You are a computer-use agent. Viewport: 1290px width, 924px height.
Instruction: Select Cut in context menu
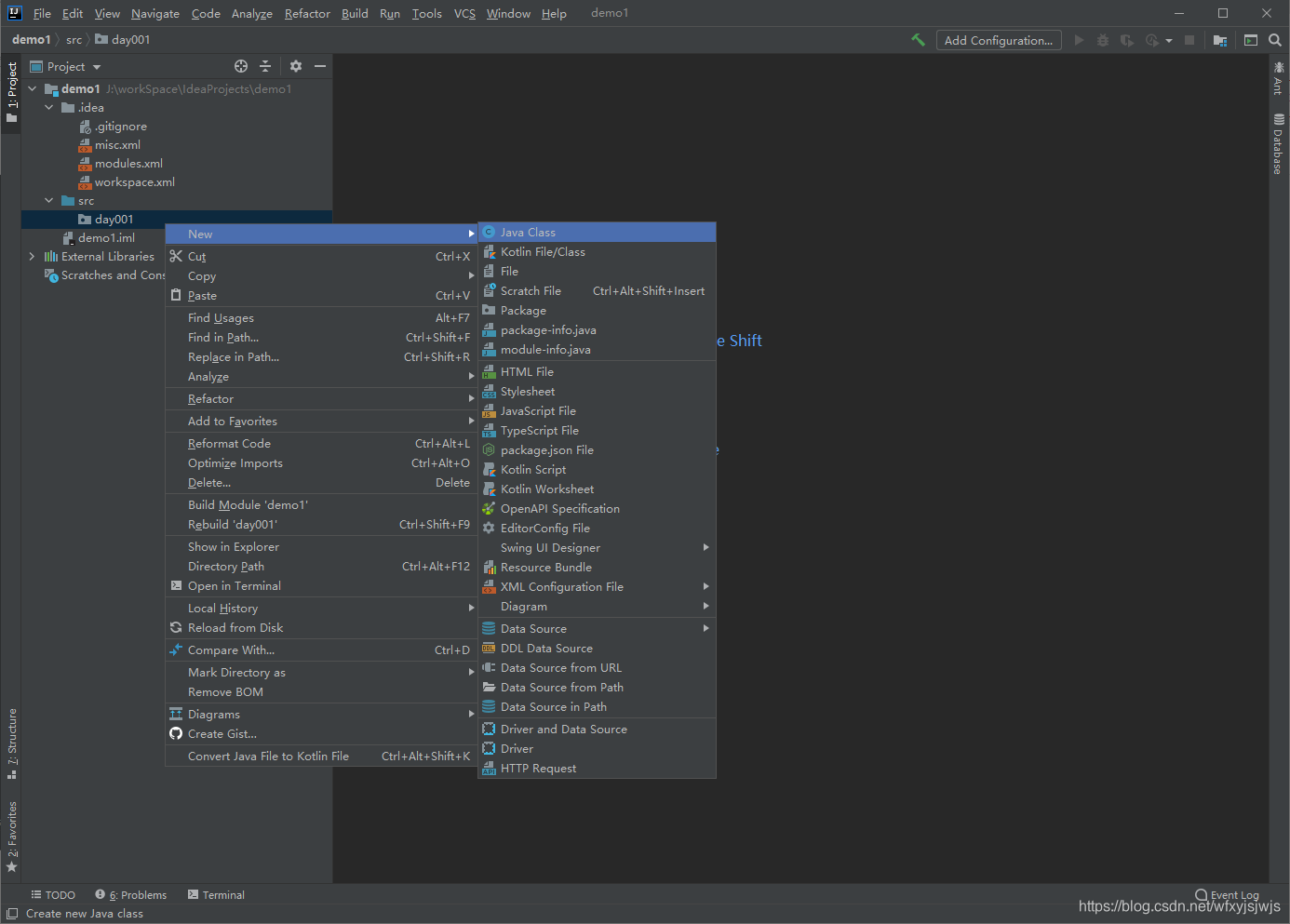tap(321, 257)
